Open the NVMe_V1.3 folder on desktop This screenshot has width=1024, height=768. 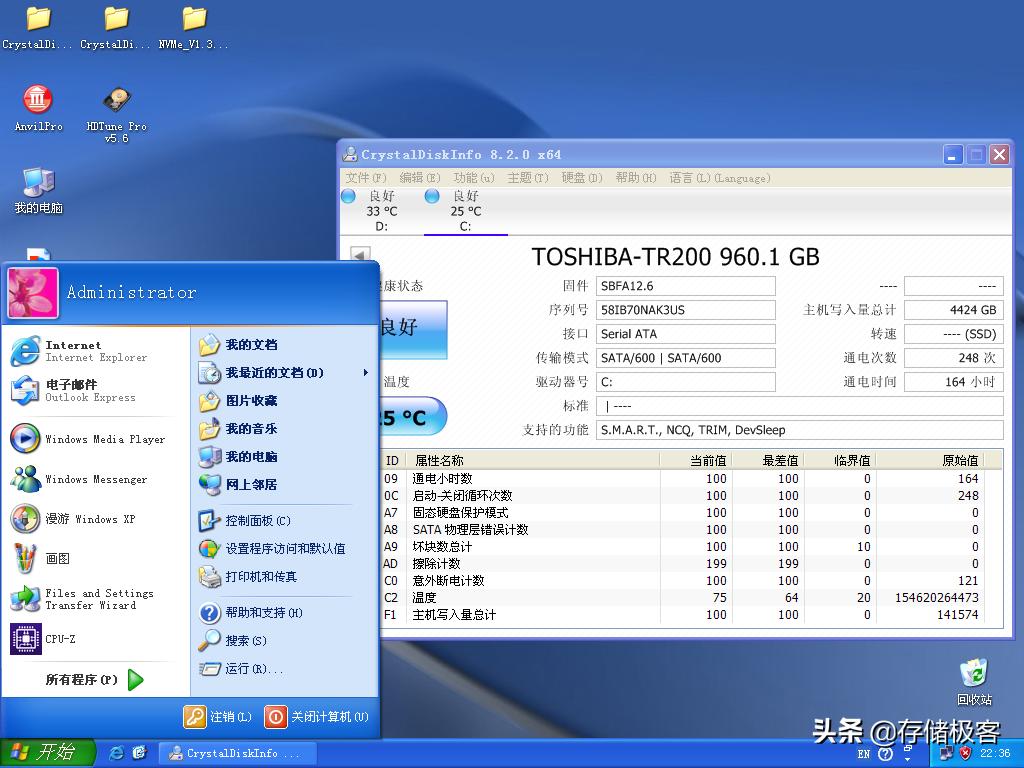[193, 28]
